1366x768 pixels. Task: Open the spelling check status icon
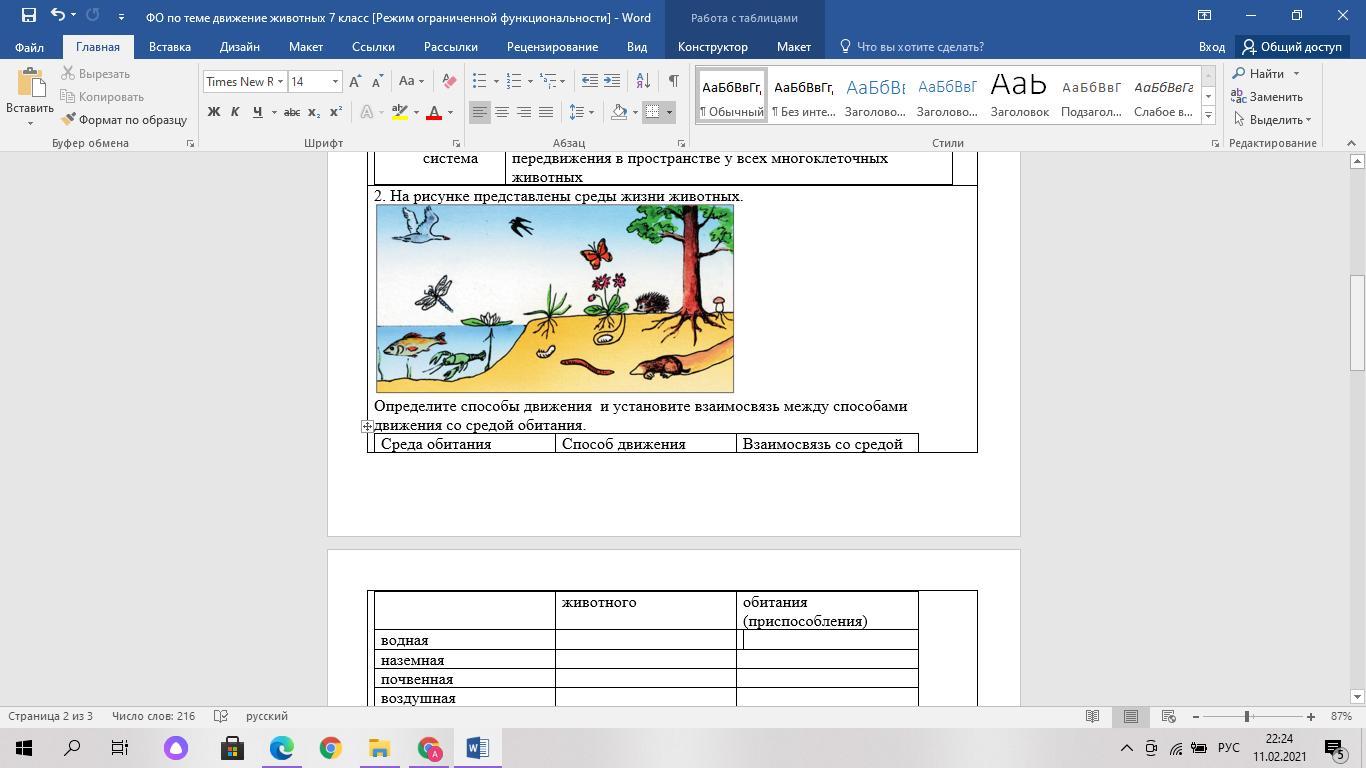(x=219, y=716)
